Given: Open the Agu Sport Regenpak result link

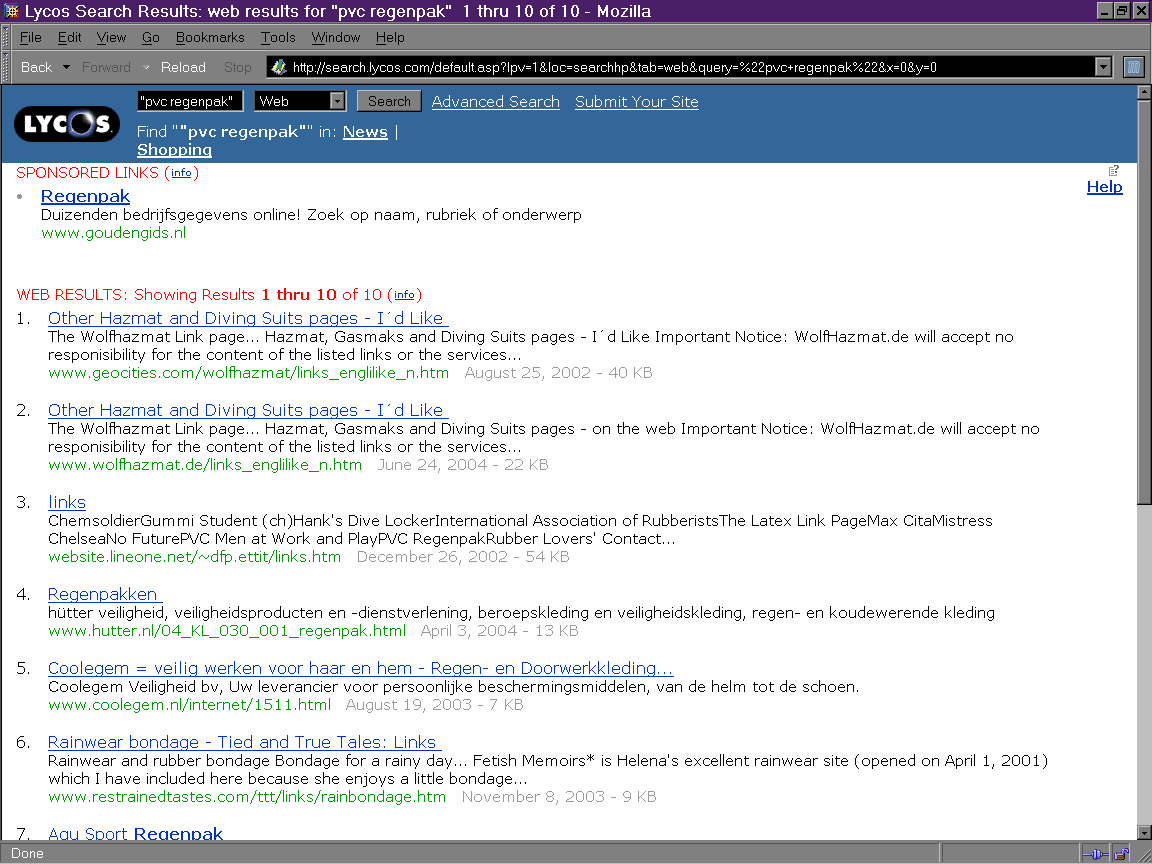Looking at the screenshot, I should point(135,833).
